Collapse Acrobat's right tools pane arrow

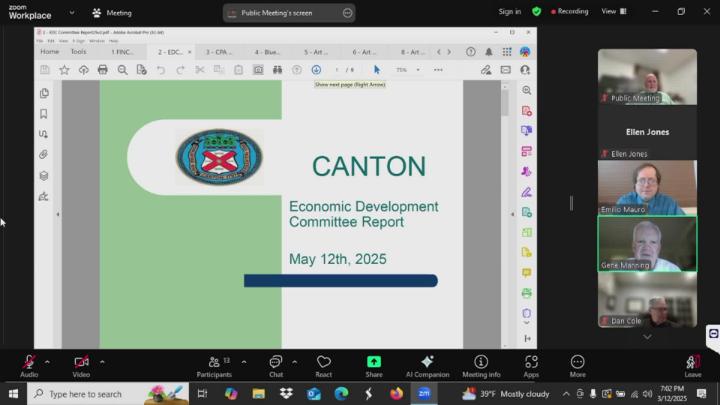(513, 214)
